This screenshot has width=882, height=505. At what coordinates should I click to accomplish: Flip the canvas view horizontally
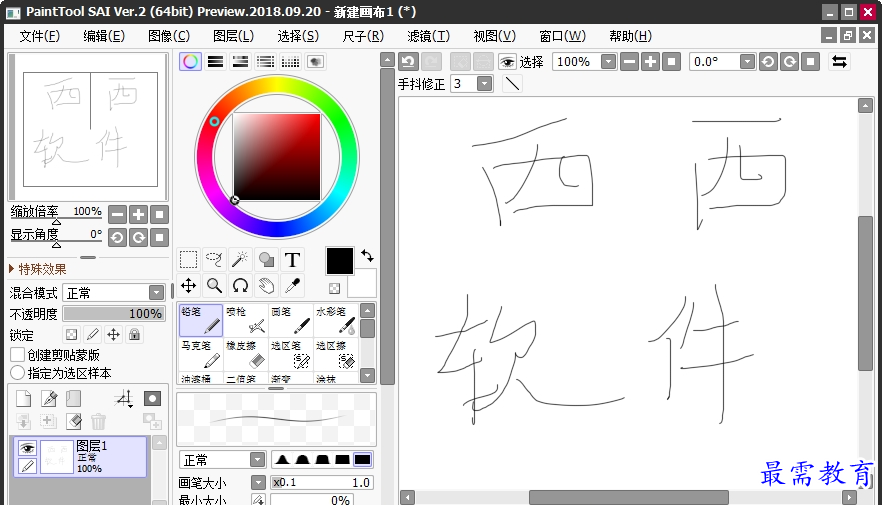839,61
